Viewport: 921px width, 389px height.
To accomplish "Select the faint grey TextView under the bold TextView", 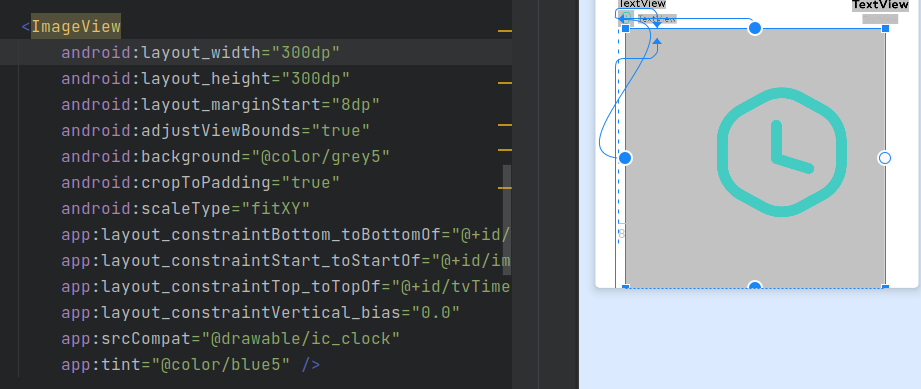I will click(880, 19).
